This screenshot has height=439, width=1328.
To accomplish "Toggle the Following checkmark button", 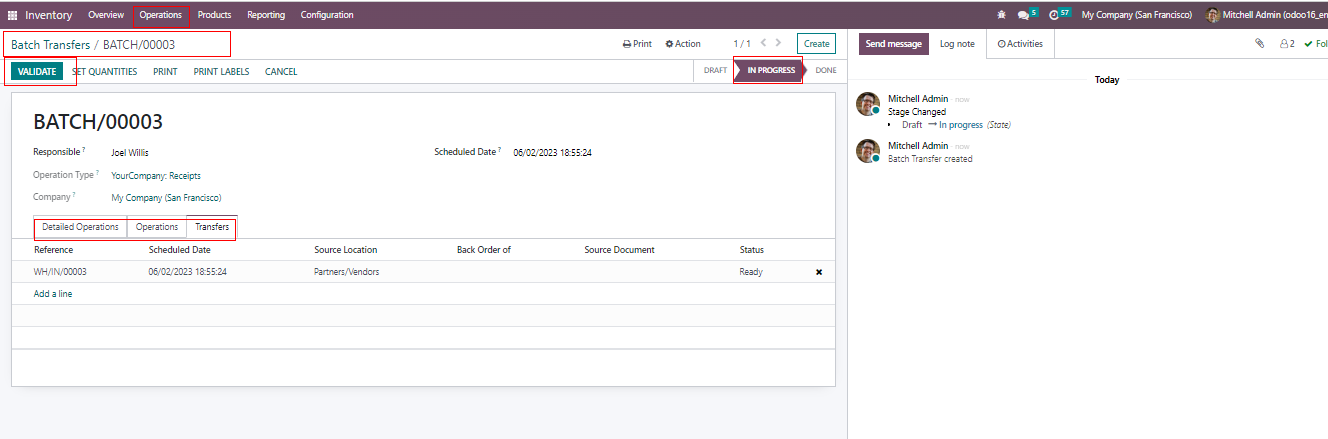I will [1315, 44].
